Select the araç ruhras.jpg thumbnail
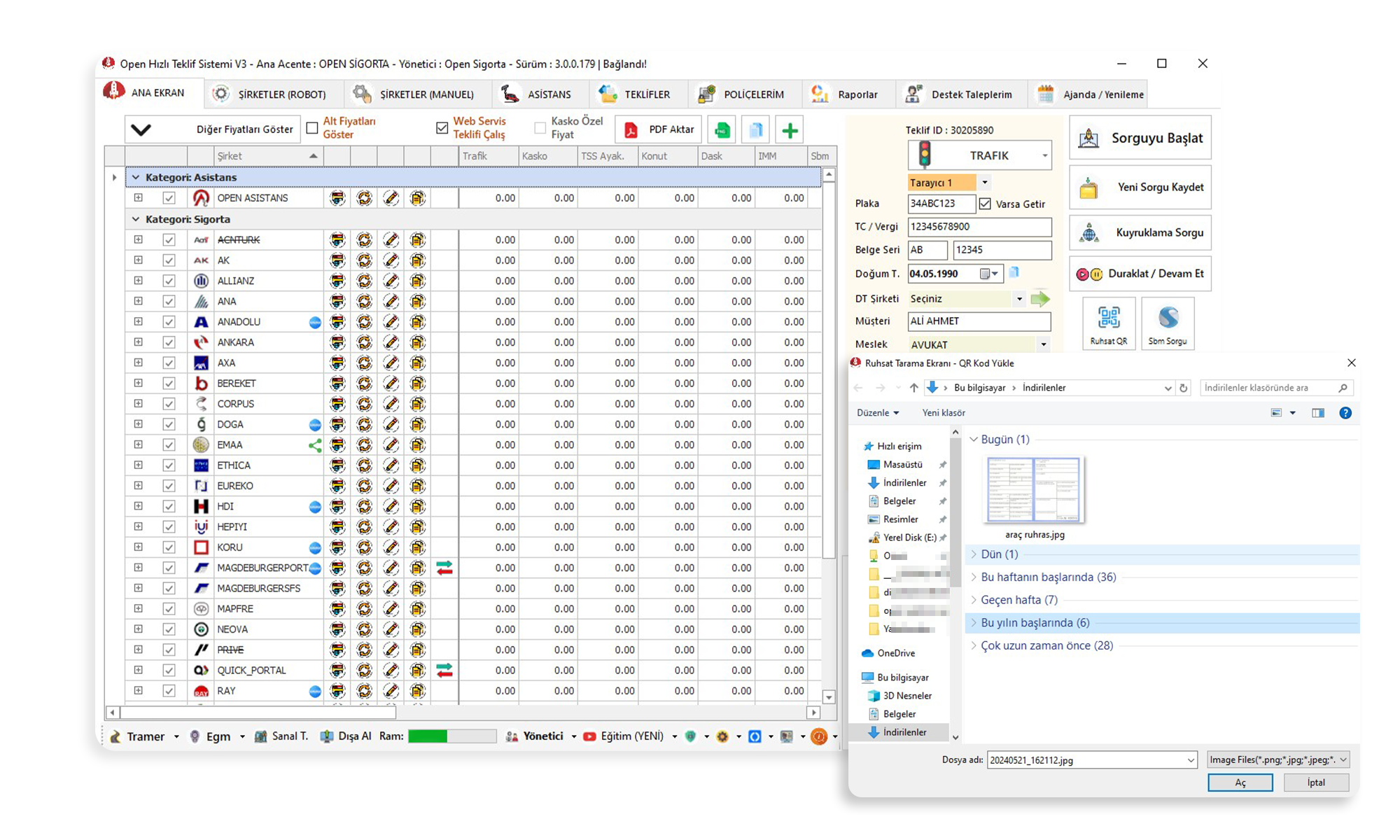The width and height of the screenshot is (1400, 840). pos(1034,490)
